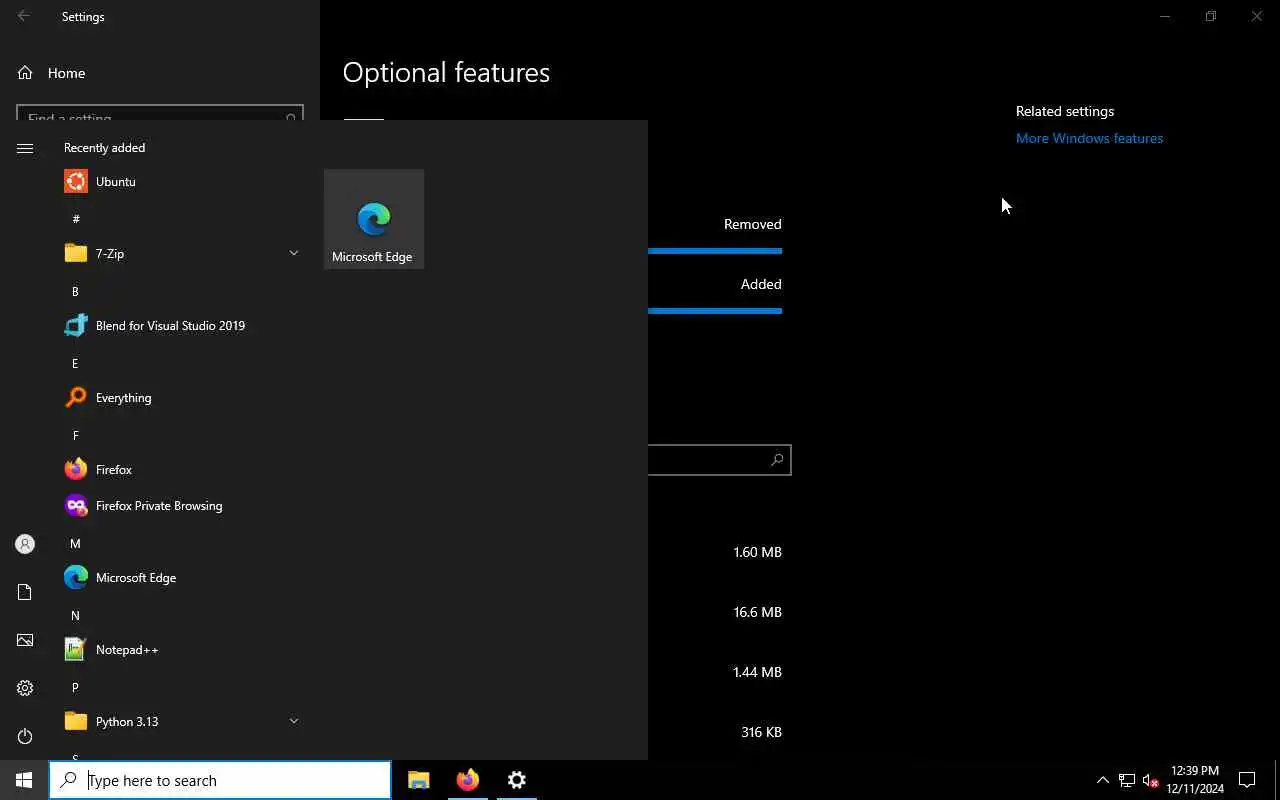This screenshot has width=1280, height=800.
Task: Click the Recently added heading
Action: pyautogui.click(x=104, y=147)
